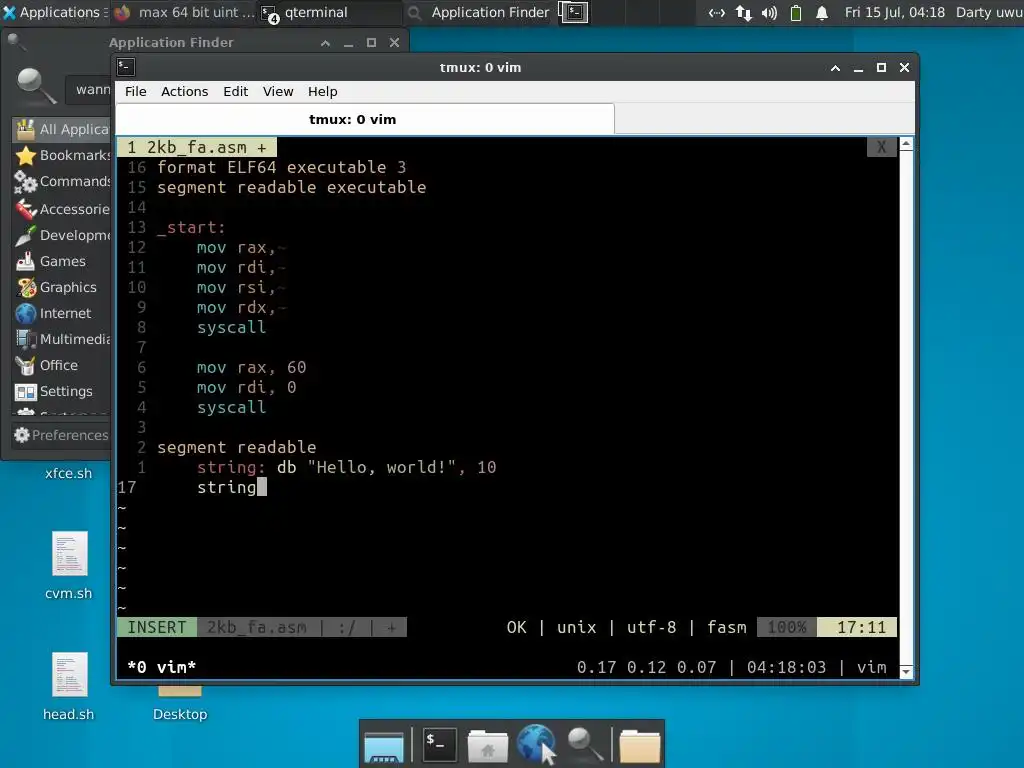
Task: Click the up-down data transfer tray icon
Action: click(743, 13)
